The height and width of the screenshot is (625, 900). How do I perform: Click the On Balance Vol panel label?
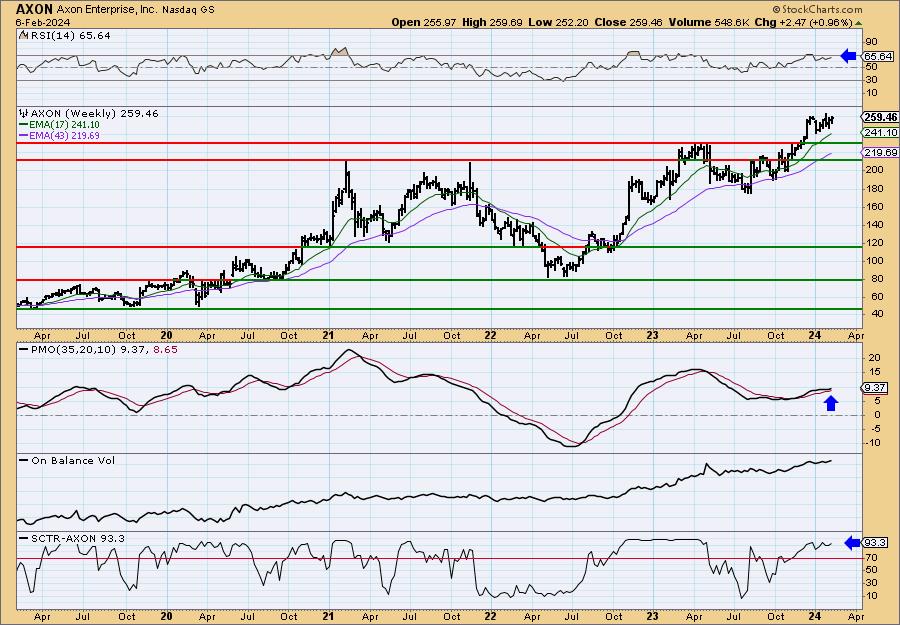[x=73, y=461]
